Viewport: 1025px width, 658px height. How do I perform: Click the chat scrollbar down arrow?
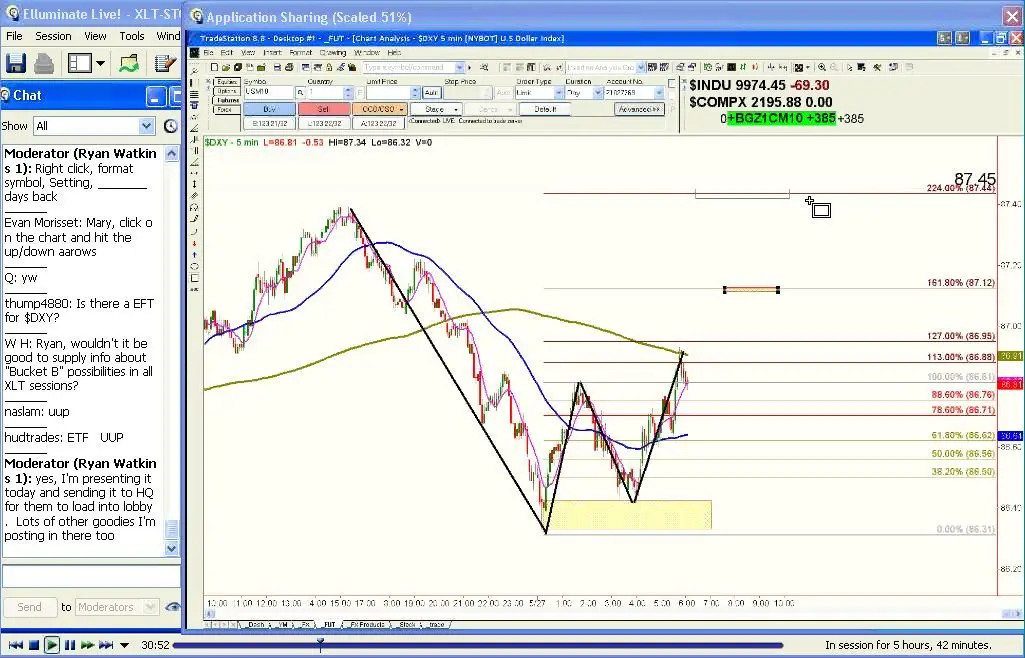pyautogui.click(x=171, y=548)
